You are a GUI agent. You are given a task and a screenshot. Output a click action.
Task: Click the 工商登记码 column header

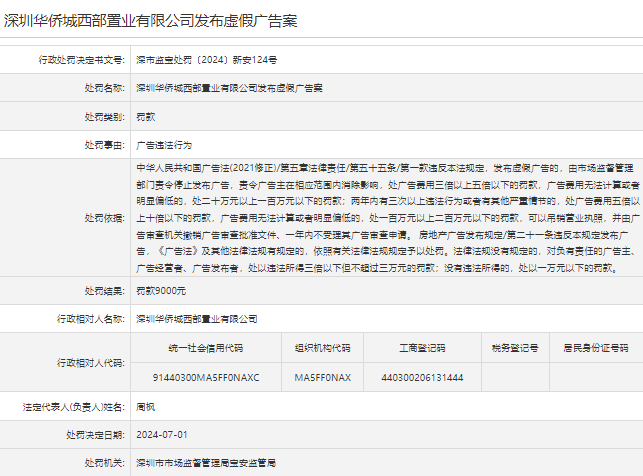422,348
